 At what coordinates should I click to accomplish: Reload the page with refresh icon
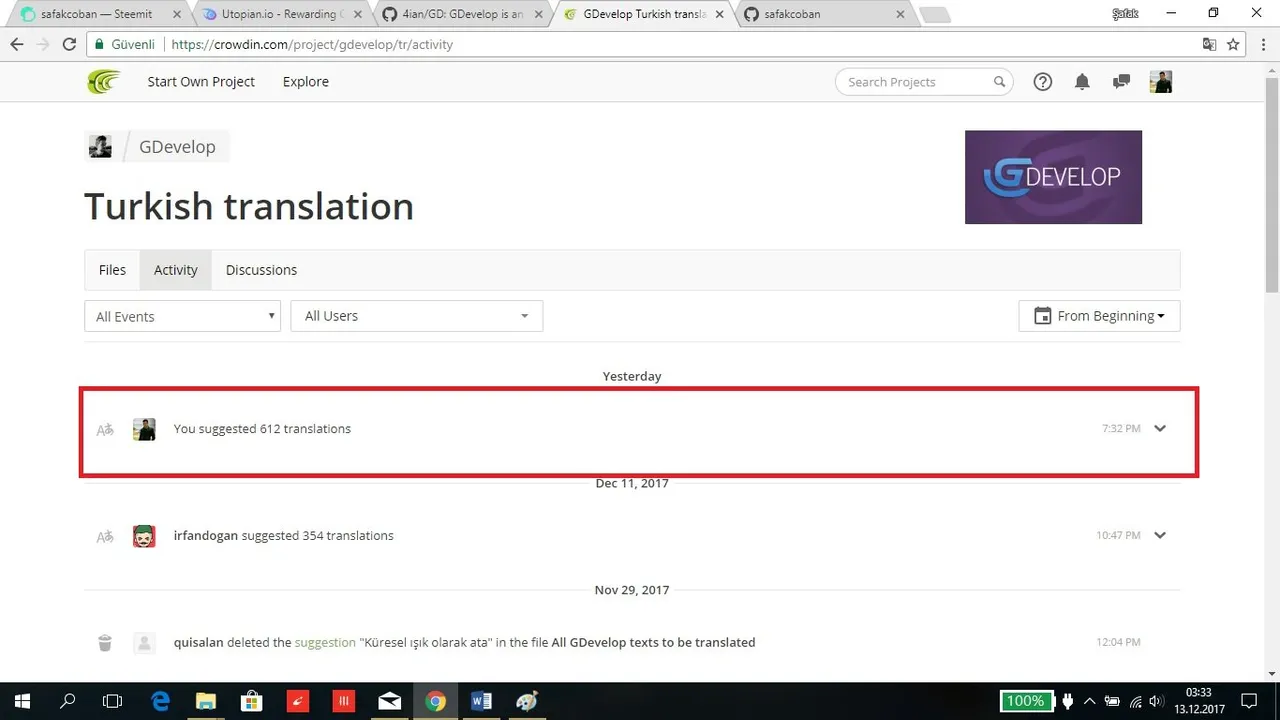coord(69,45)
